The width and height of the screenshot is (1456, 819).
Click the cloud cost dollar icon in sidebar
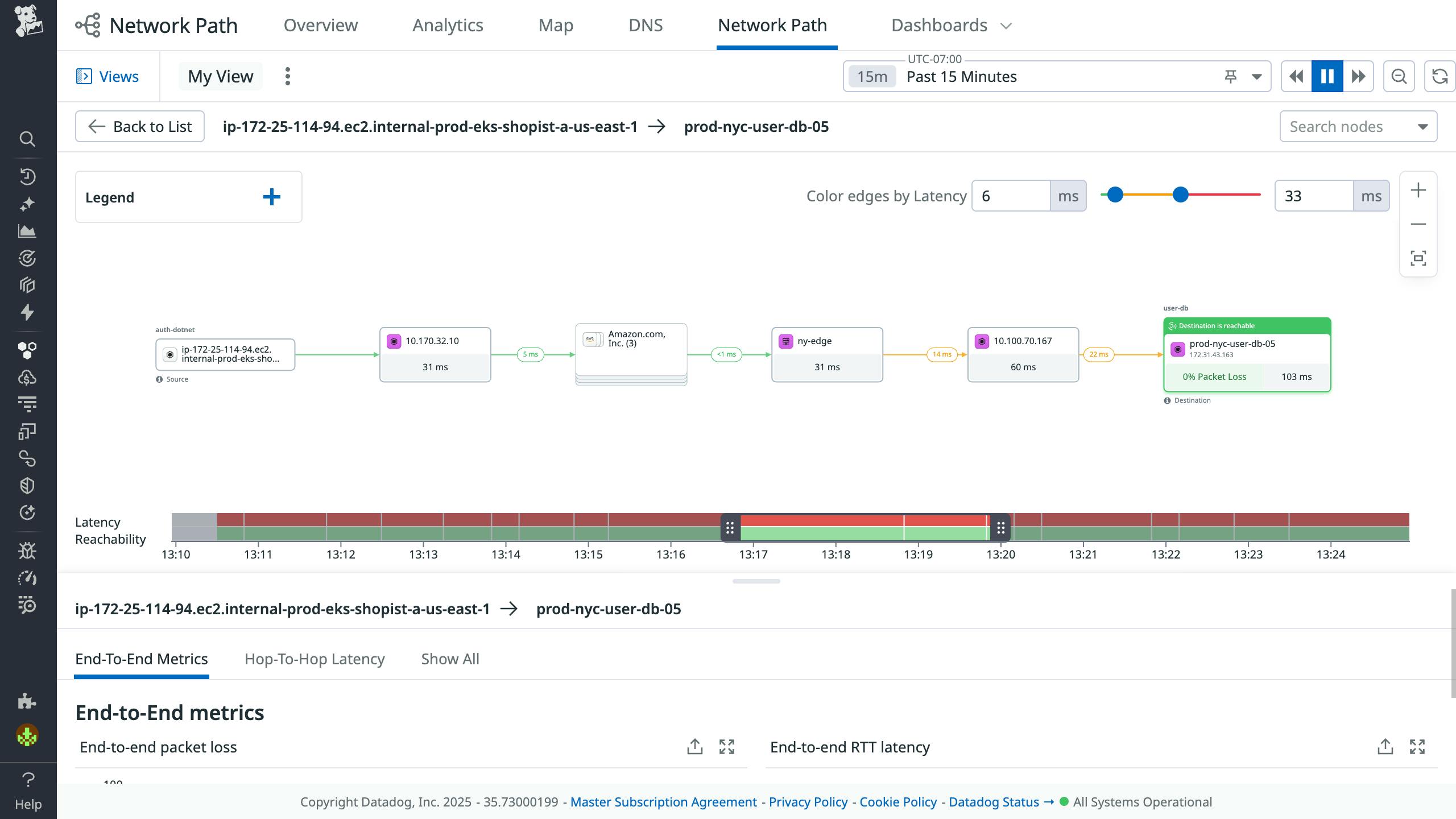(28, 377)
